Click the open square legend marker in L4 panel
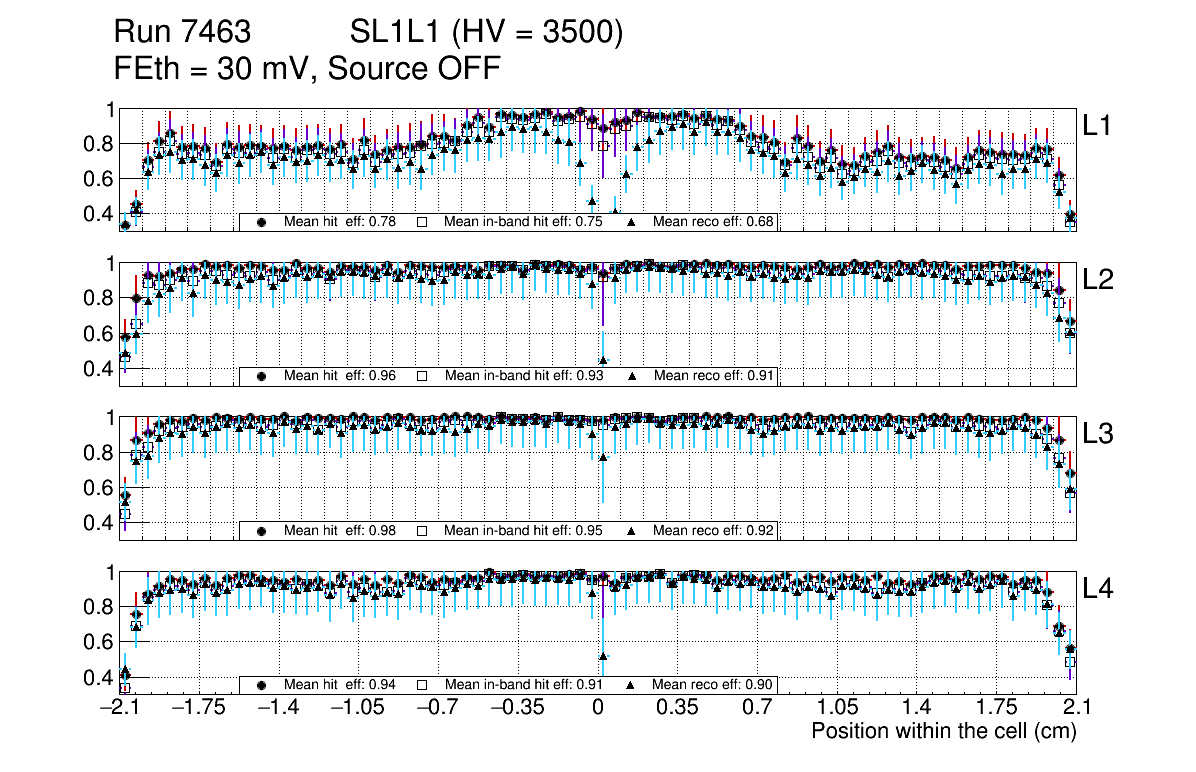This screenshot has height=772, width=1196. point(422,685)
